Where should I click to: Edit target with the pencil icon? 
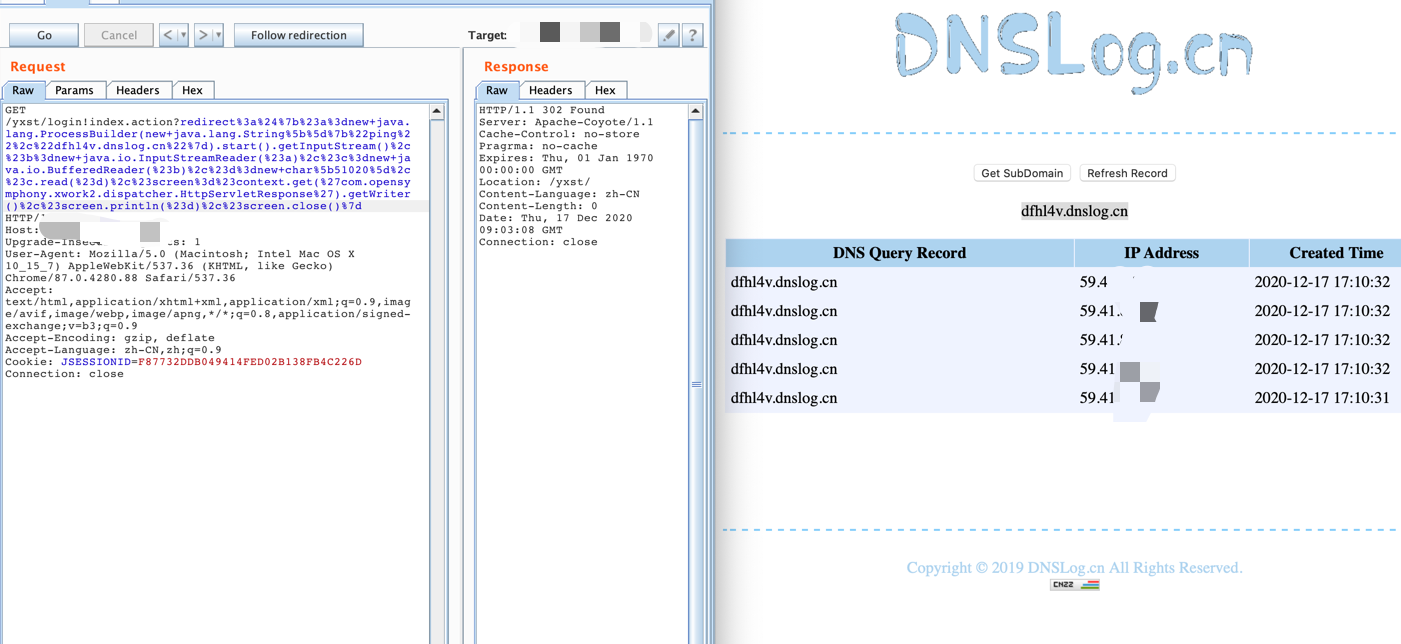(668, 35)
